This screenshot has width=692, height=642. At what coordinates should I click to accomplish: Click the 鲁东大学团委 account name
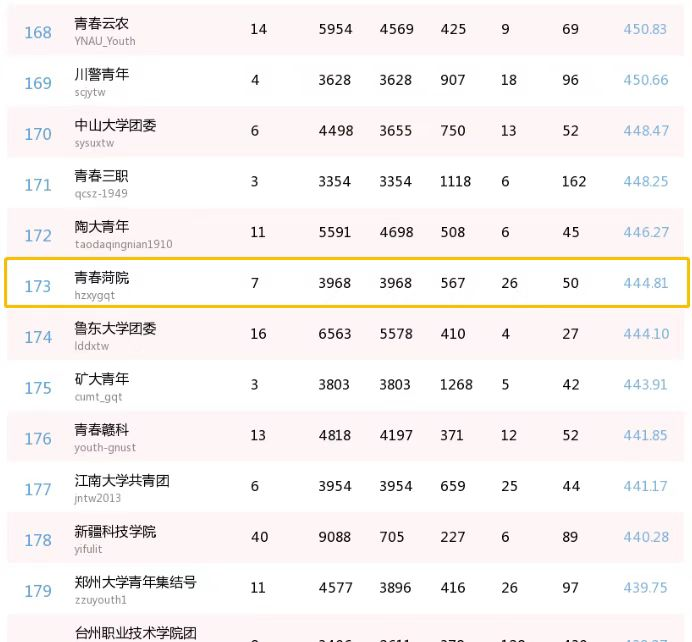pos(115,328)
